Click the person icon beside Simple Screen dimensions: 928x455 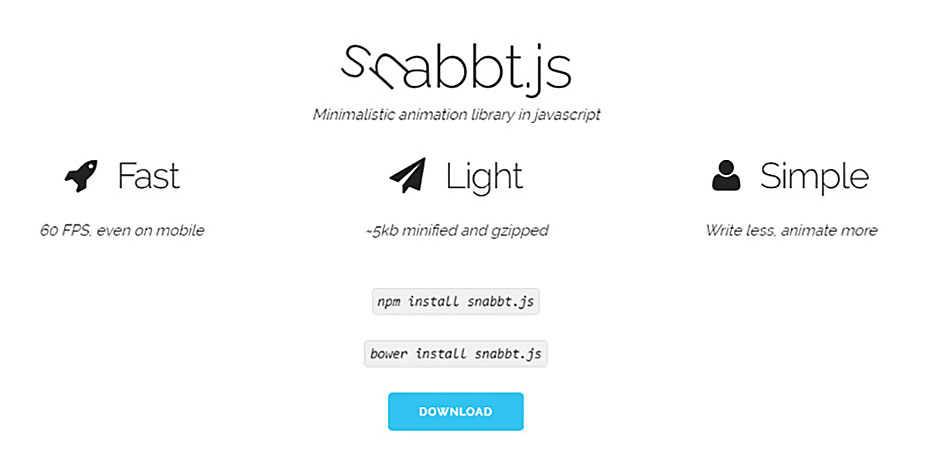click(x=726, y=177)
